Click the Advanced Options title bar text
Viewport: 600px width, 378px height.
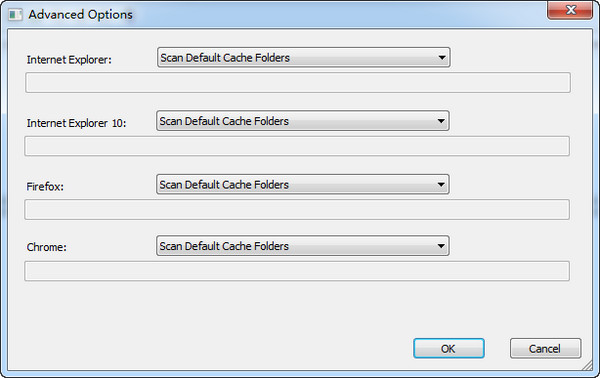[80, 15]
